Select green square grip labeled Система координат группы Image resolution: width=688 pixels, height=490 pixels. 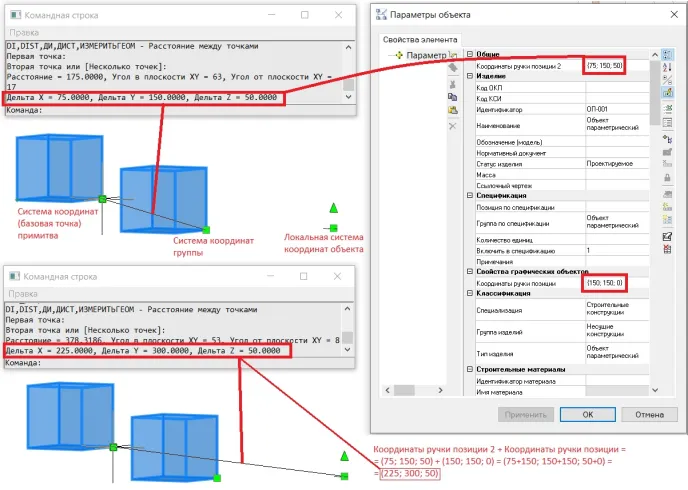(x=206, y=230)
